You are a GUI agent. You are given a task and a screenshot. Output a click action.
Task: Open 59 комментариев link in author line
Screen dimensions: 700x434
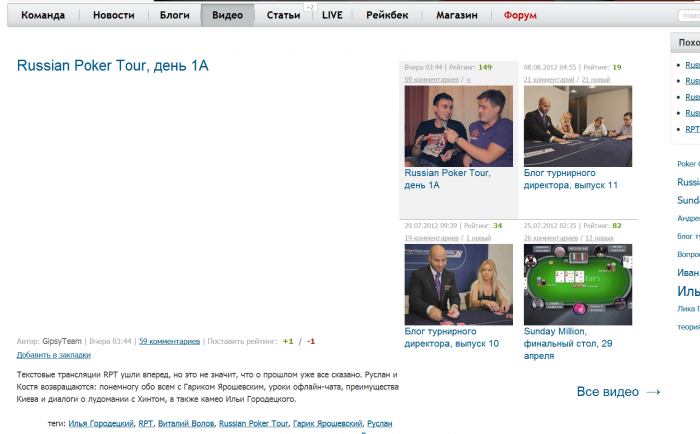169,341
